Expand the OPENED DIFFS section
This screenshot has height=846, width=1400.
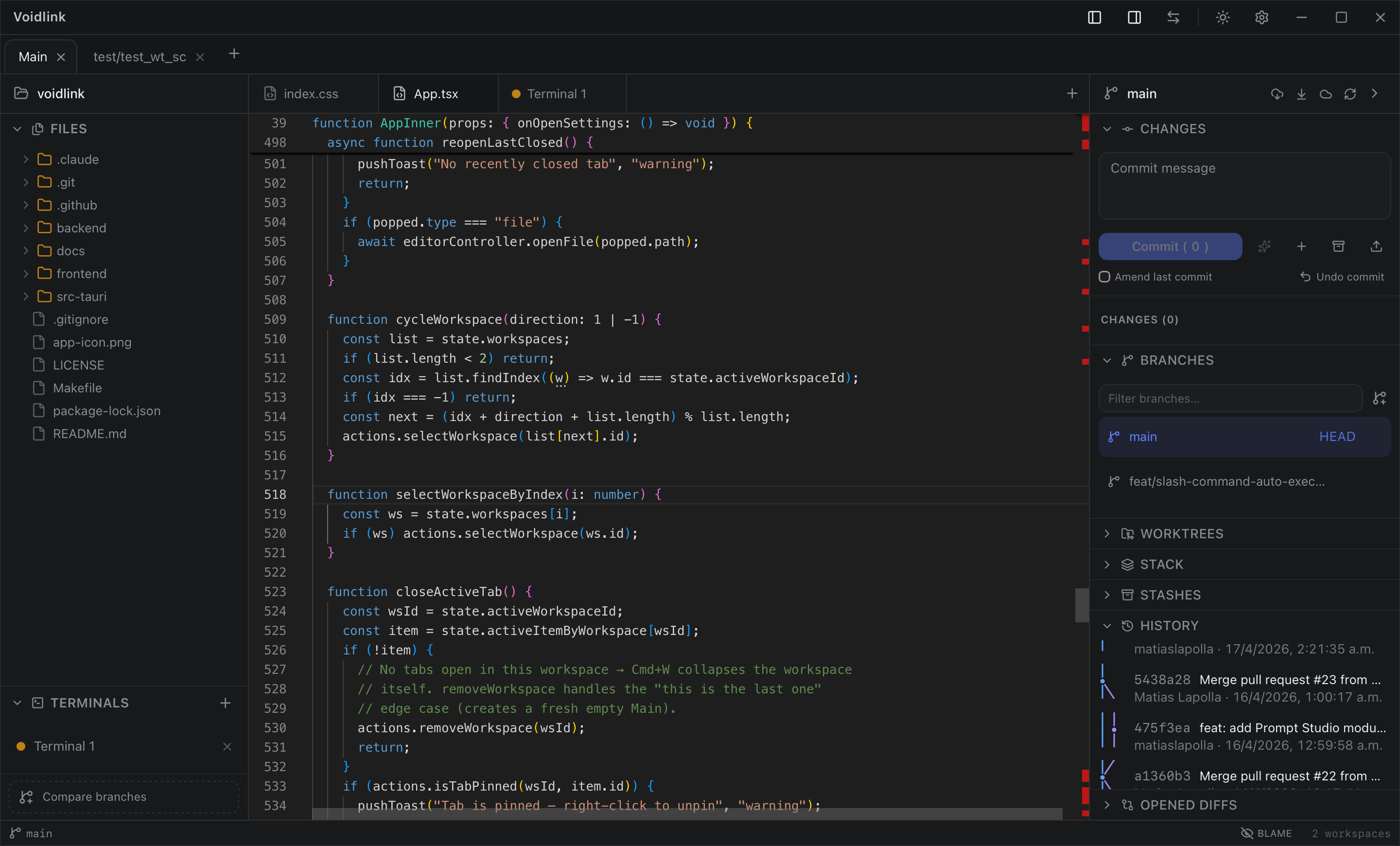[1107, 805]
